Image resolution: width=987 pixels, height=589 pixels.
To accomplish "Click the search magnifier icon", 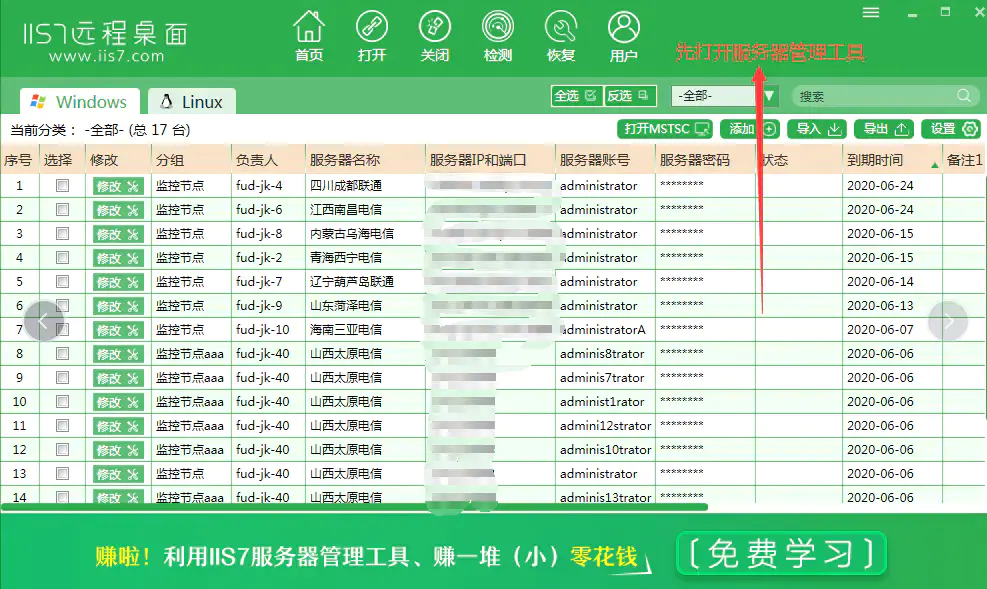I will click(x=964, y=96).
